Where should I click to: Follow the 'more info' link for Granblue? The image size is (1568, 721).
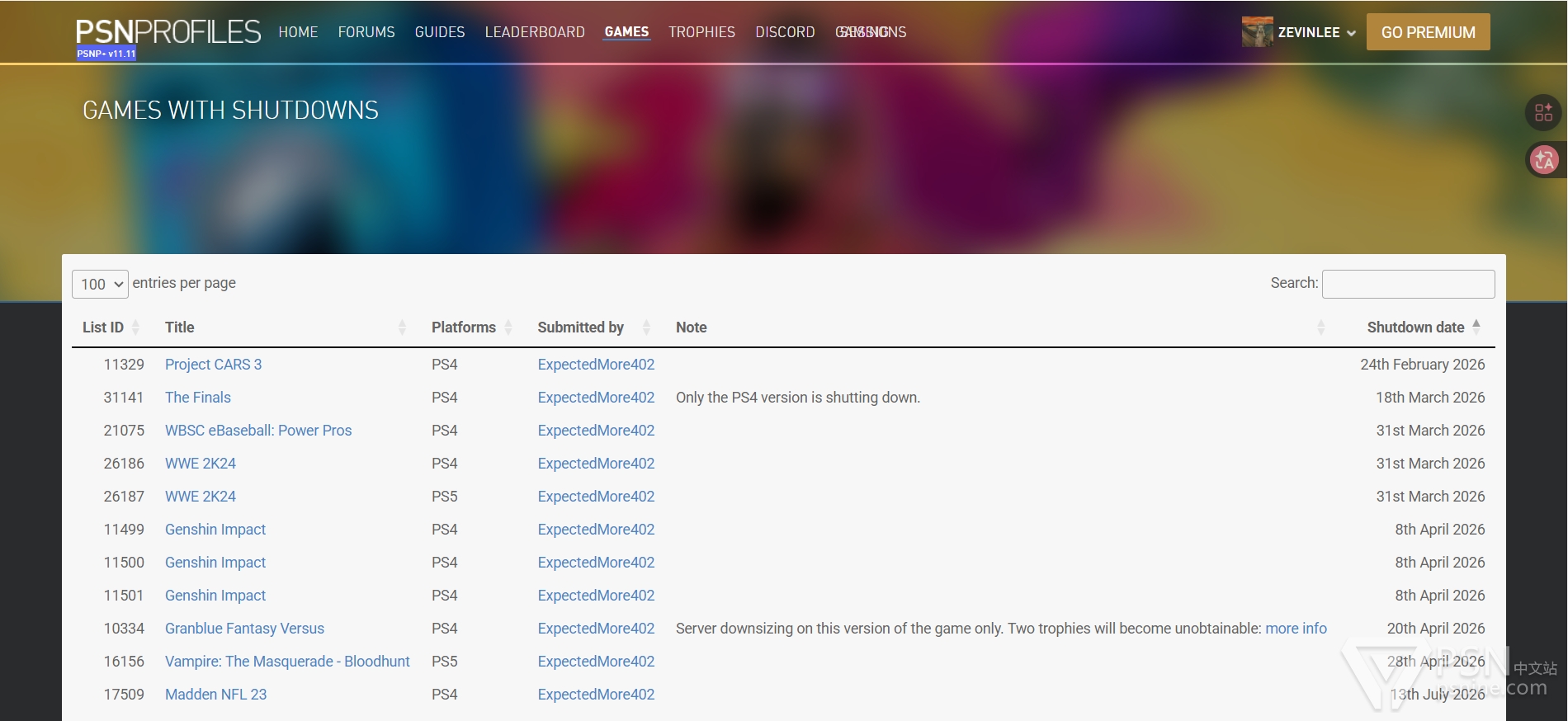[1296, 629]
